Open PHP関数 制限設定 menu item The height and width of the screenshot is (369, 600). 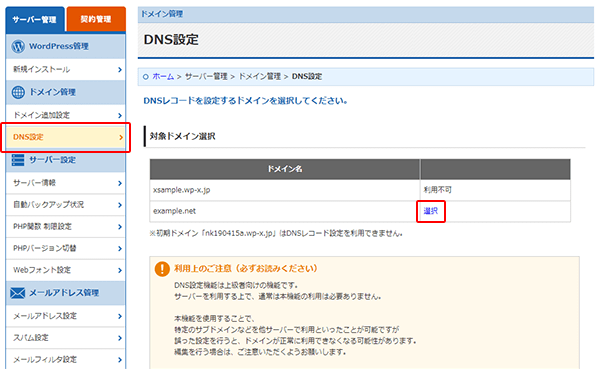[x=65, y=227]
